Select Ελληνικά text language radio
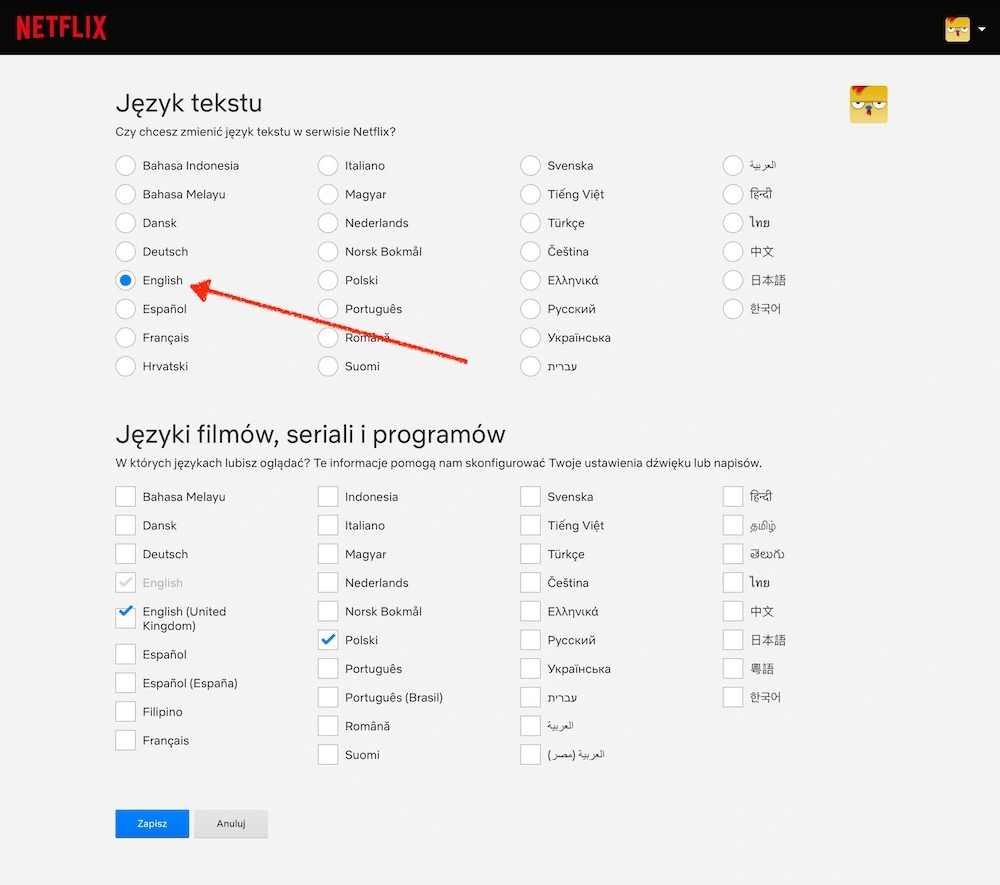The width and height of the screenshot is (1000, 885). coord(530,280)
